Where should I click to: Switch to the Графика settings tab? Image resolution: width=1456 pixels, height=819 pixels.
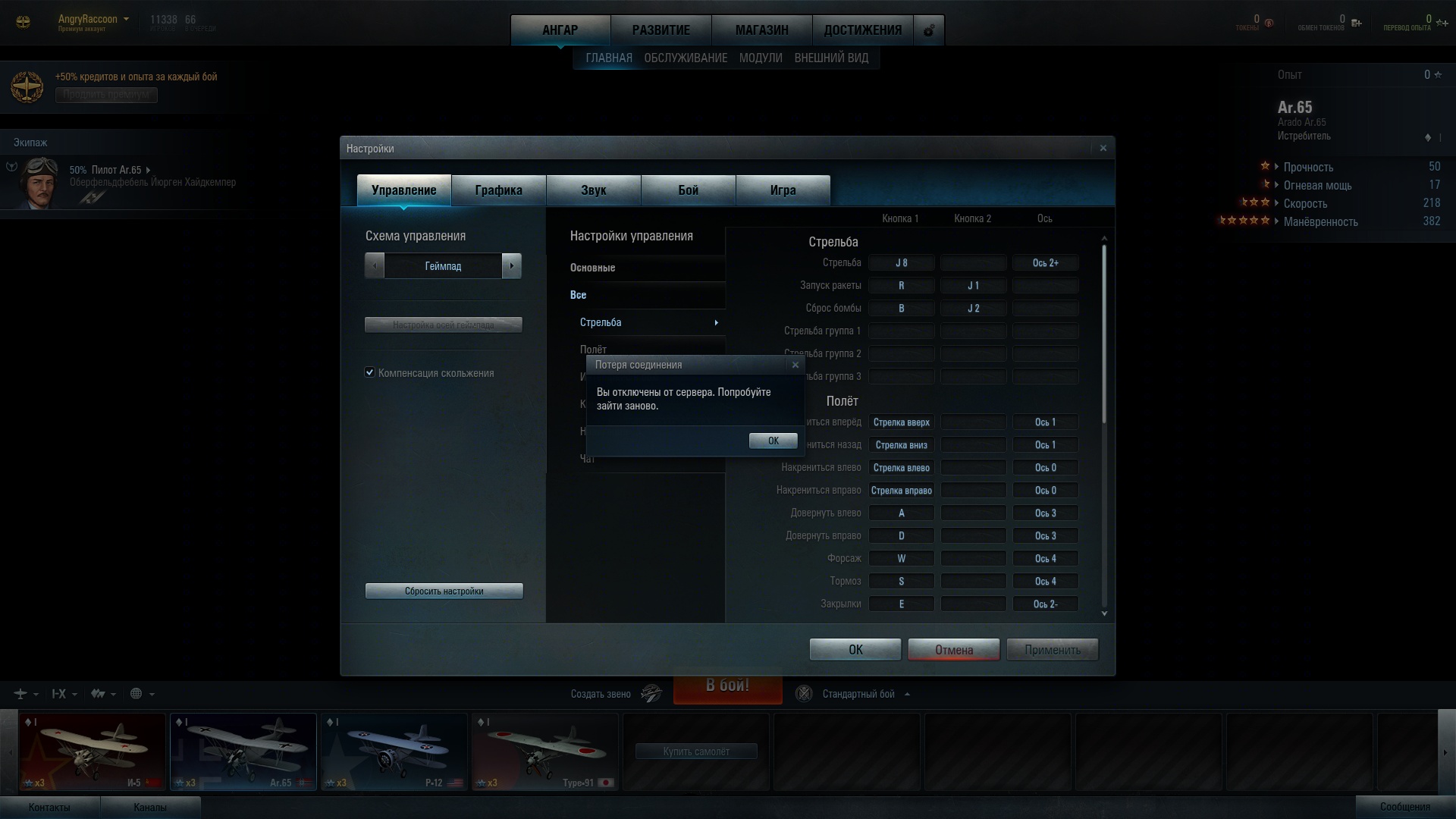tap(498, 190)
